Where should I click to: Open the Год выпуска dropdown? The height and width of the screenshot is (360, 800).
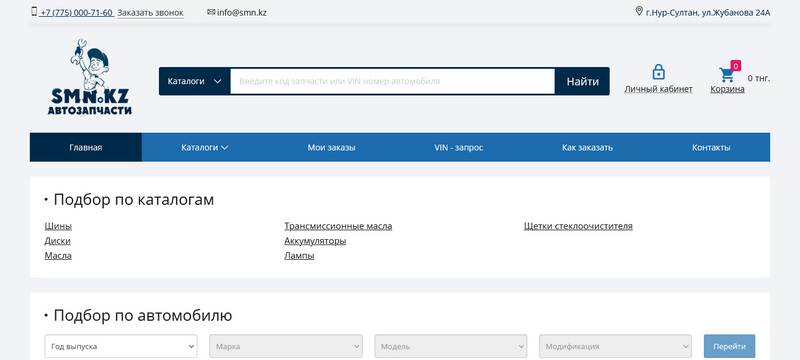[121, 346]
